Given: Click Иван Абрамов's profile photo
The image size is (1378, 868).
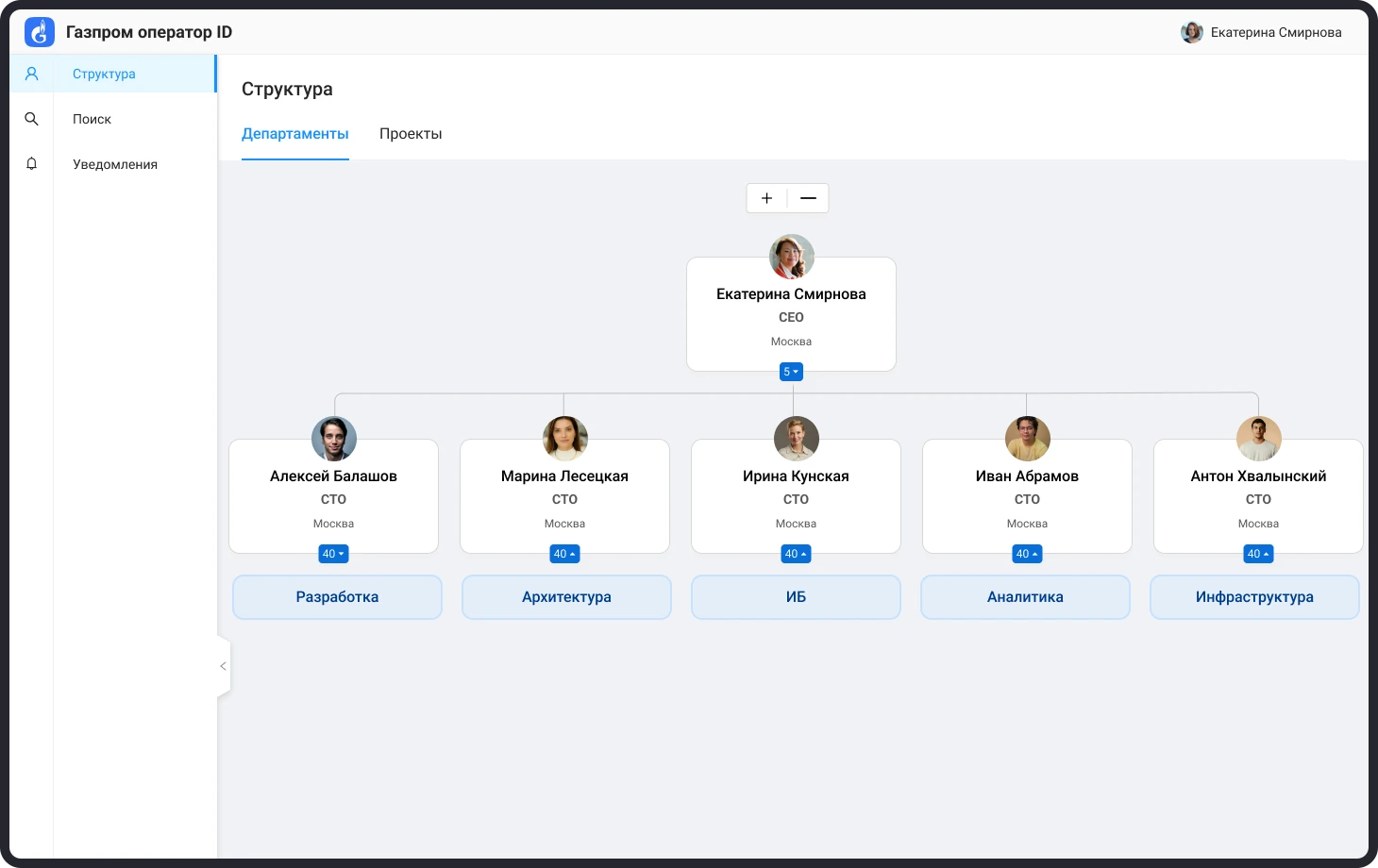Looking at the screenshot, I should click(x=1028, y=439).
